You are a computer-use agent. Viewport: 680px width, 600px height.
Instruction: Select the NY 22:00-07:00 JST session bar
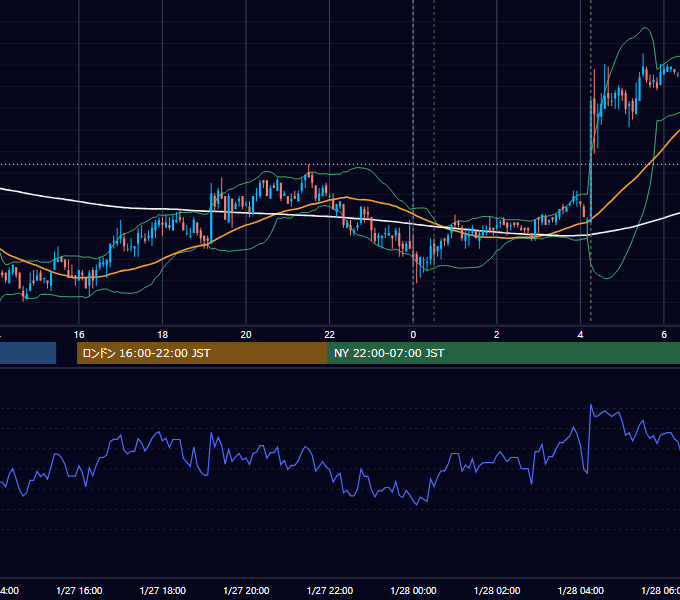click(504, 353)
